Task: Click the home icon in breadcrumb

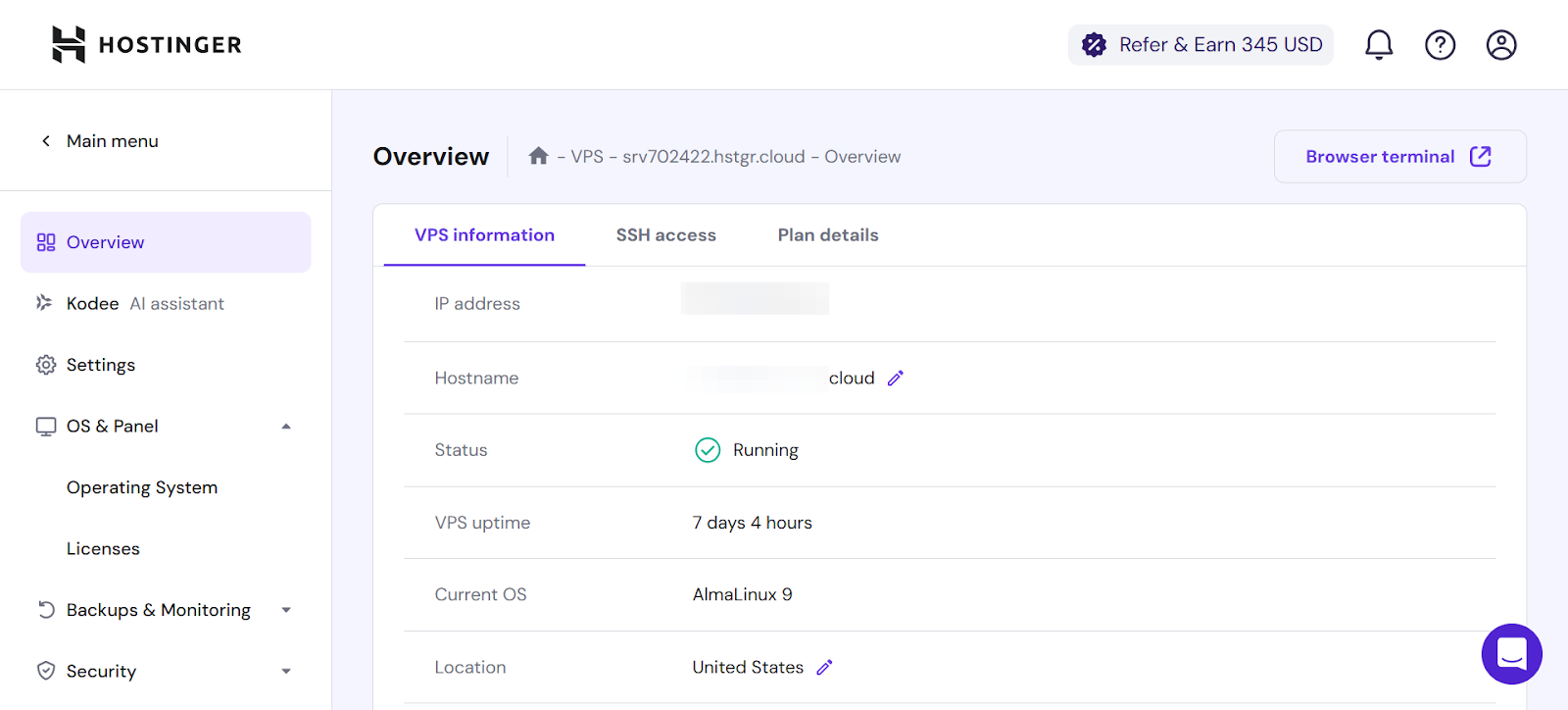Action: point(538,156)
